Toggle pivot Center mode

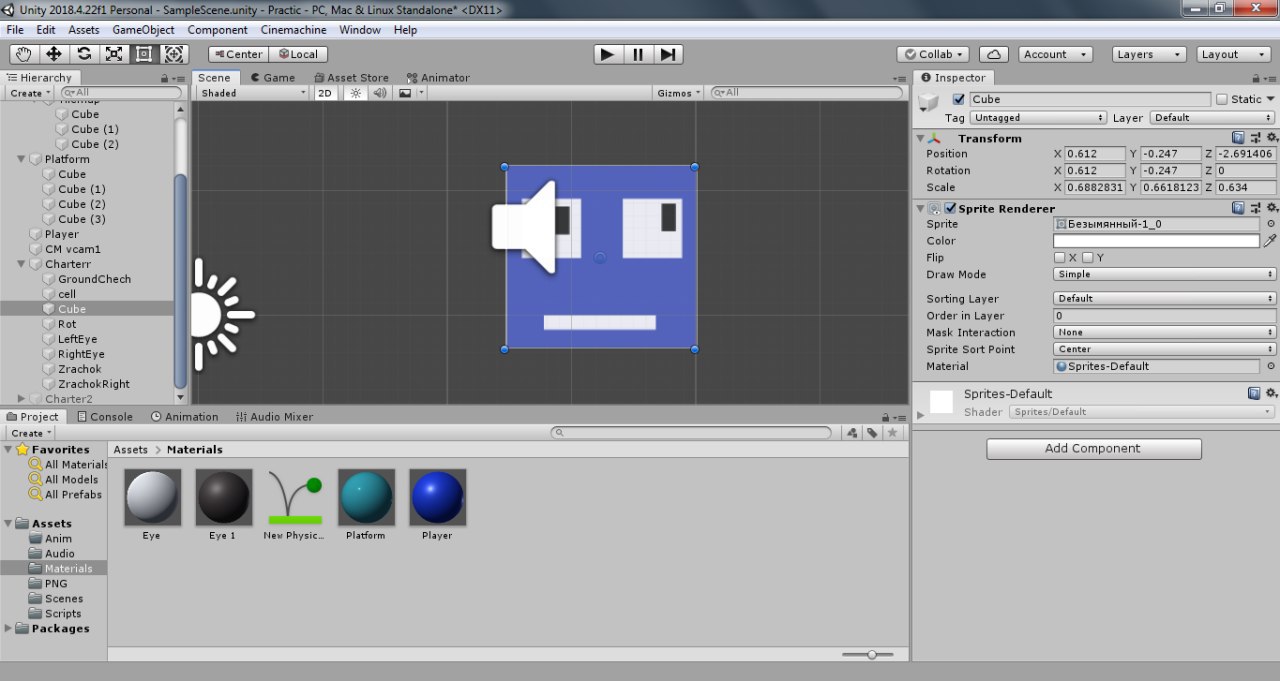239,54
